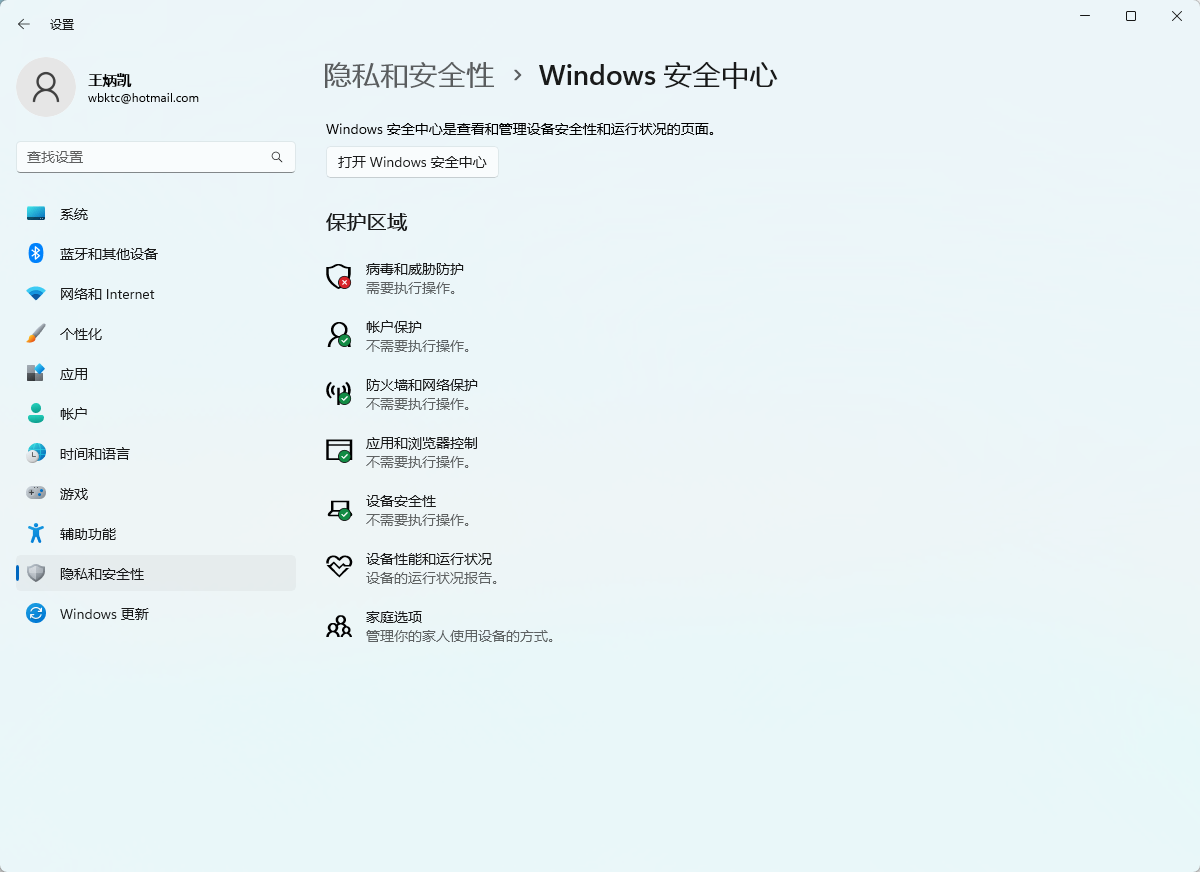
Task: Click the firewall antenna icon
Action: pyautogui.click(x=339, y=393)
